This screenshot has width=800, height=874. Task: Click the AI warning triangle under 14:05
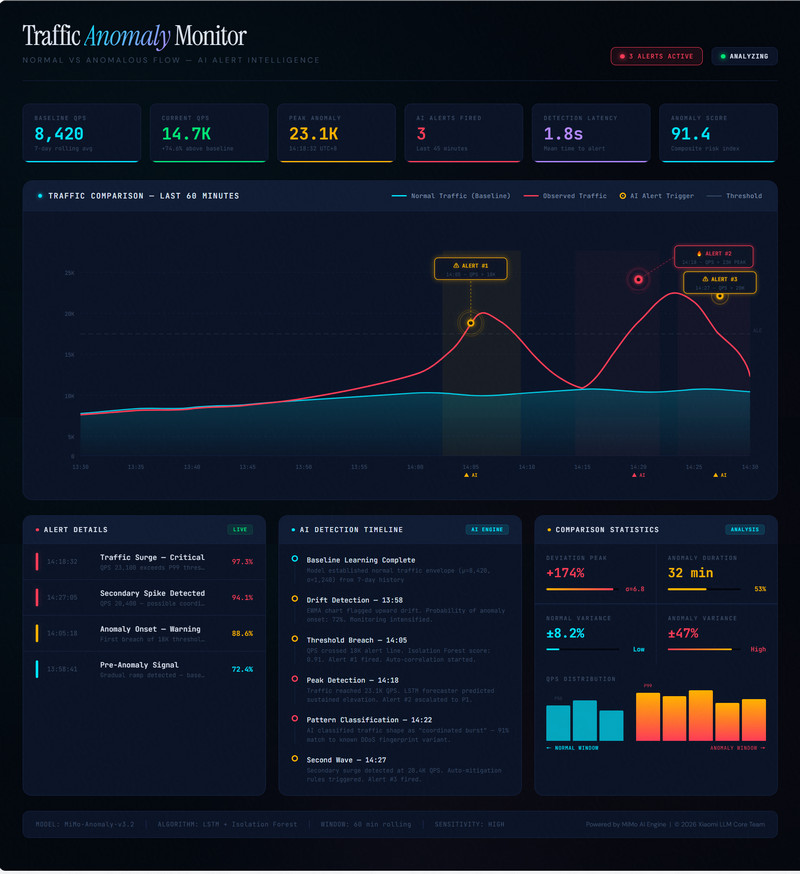471,475
